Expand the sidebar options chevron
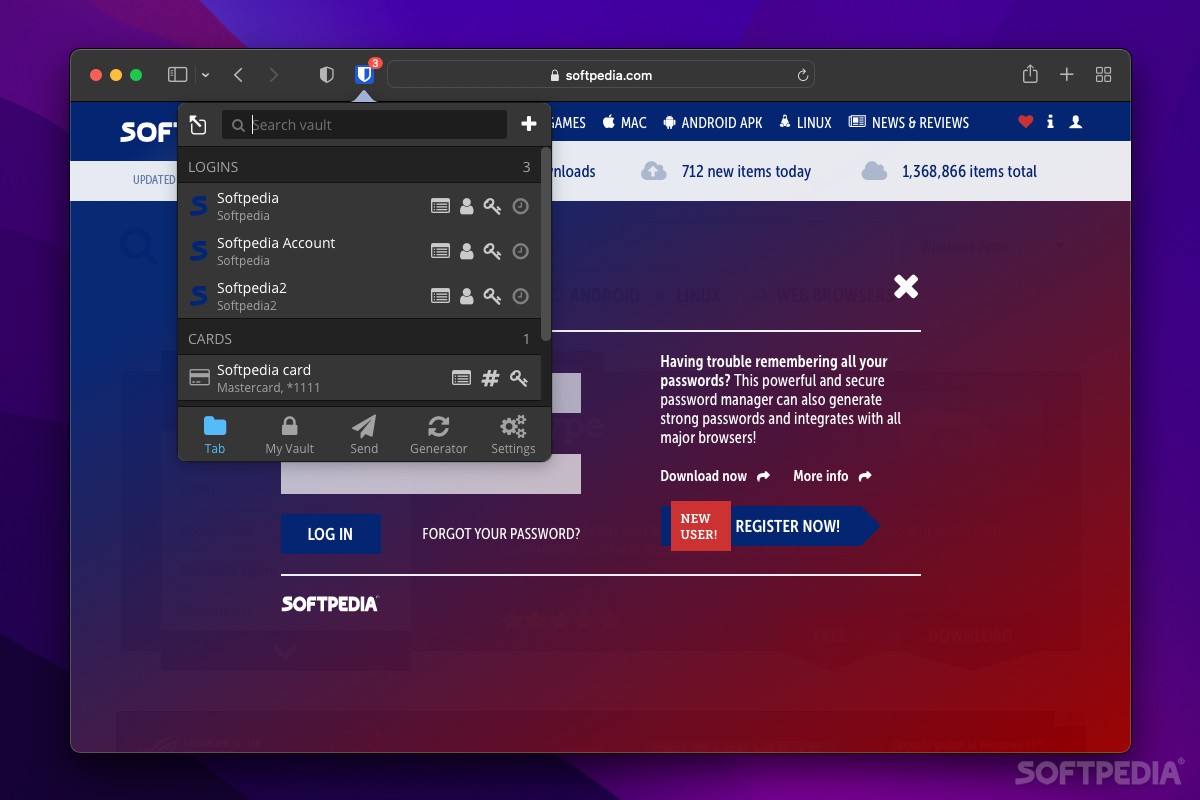1200x800 pixels. pos(206,74)
